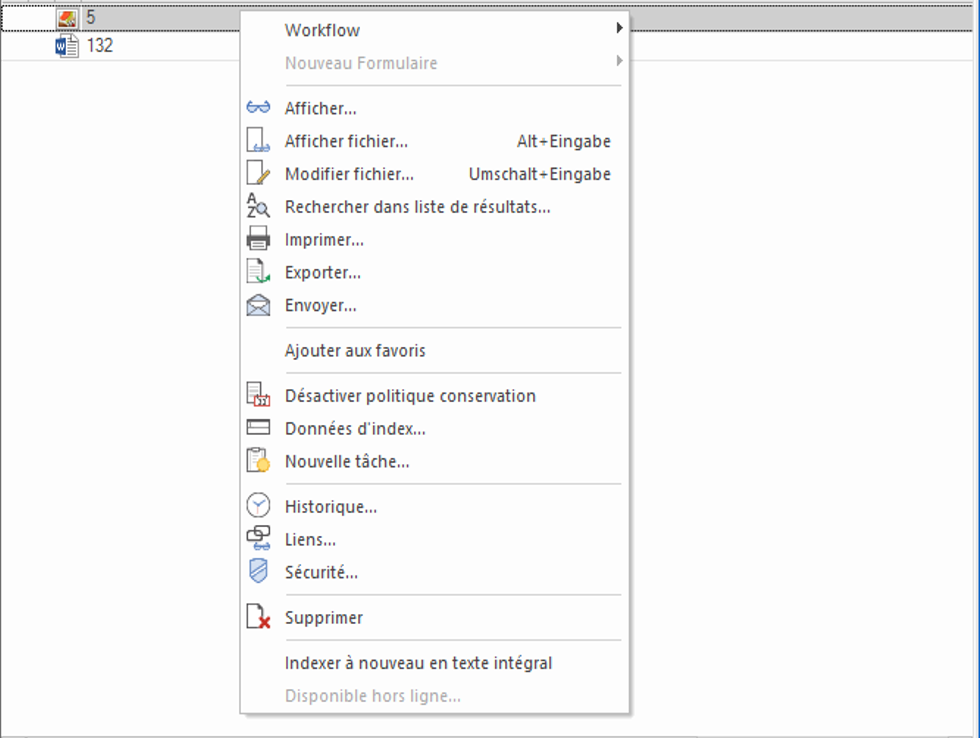Click the Afficher fichier document icon
980x738 pixels.
258,141
